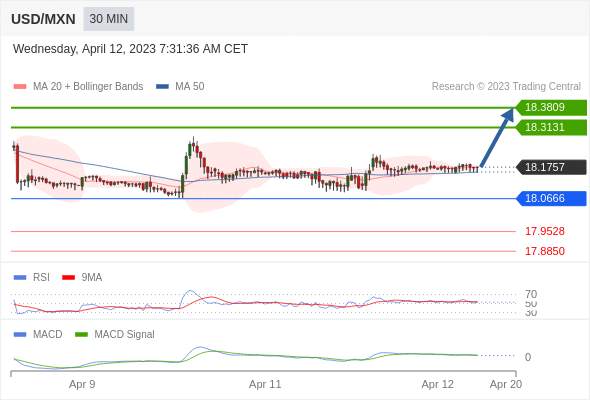590x400 pixels.
Task: Click the MACD zero axis label
Action: click(528, 357)
